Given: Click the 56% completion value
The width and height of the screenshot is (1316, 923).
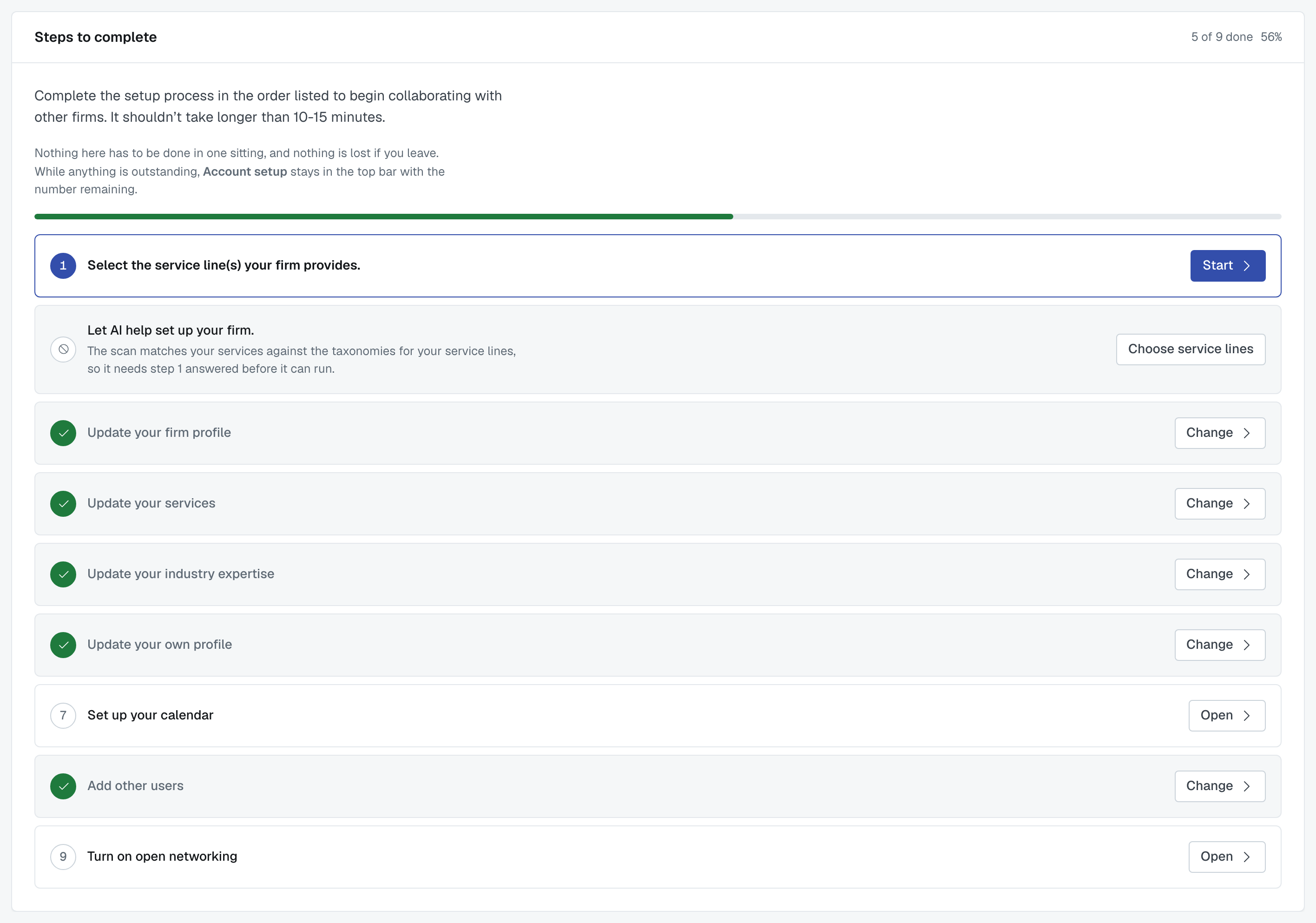Looking at the screenshot, I should click(x=1271, y=37).
